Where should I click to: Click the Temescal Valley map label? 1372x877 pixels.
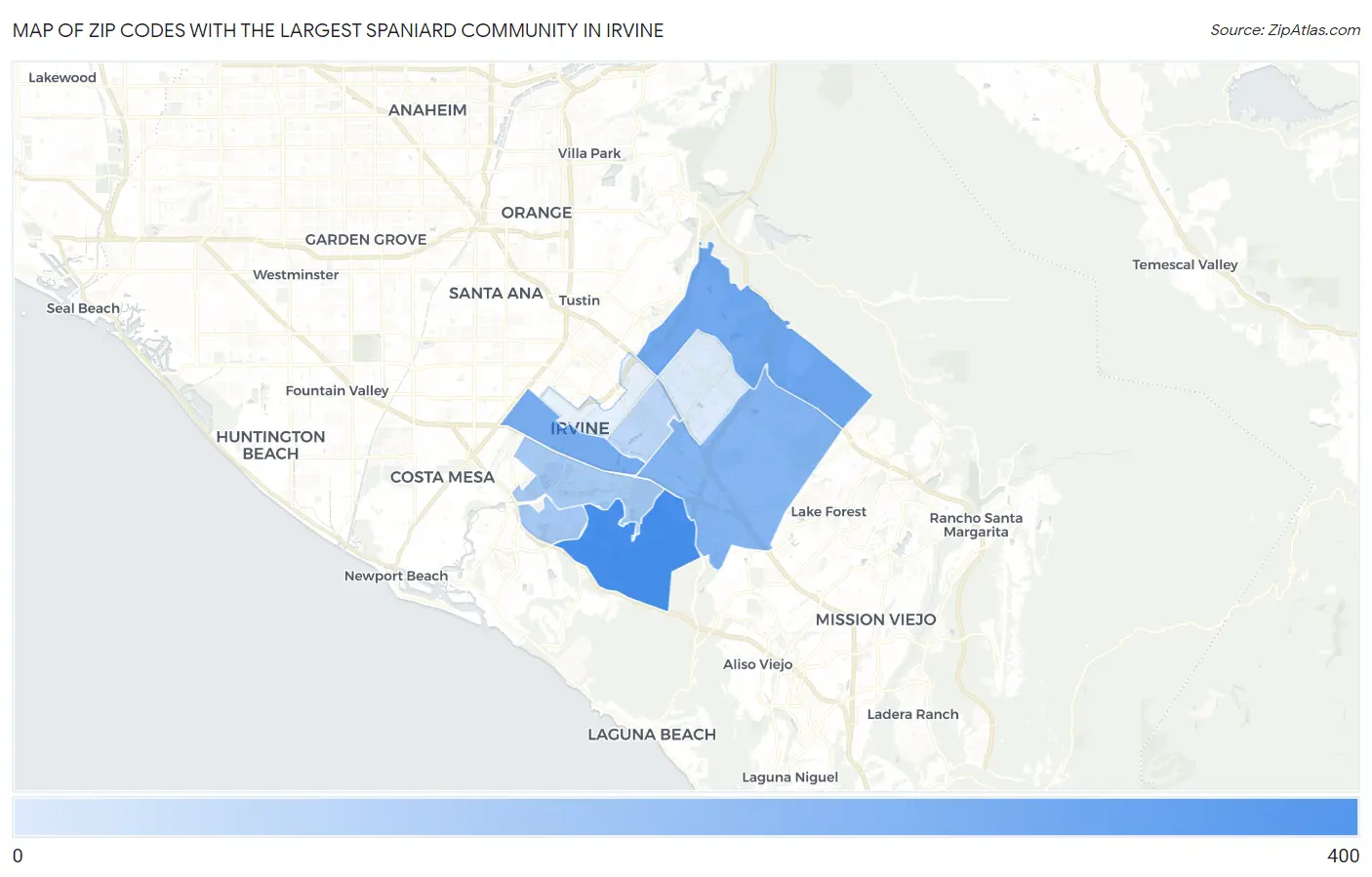(x=1185, y=264)
